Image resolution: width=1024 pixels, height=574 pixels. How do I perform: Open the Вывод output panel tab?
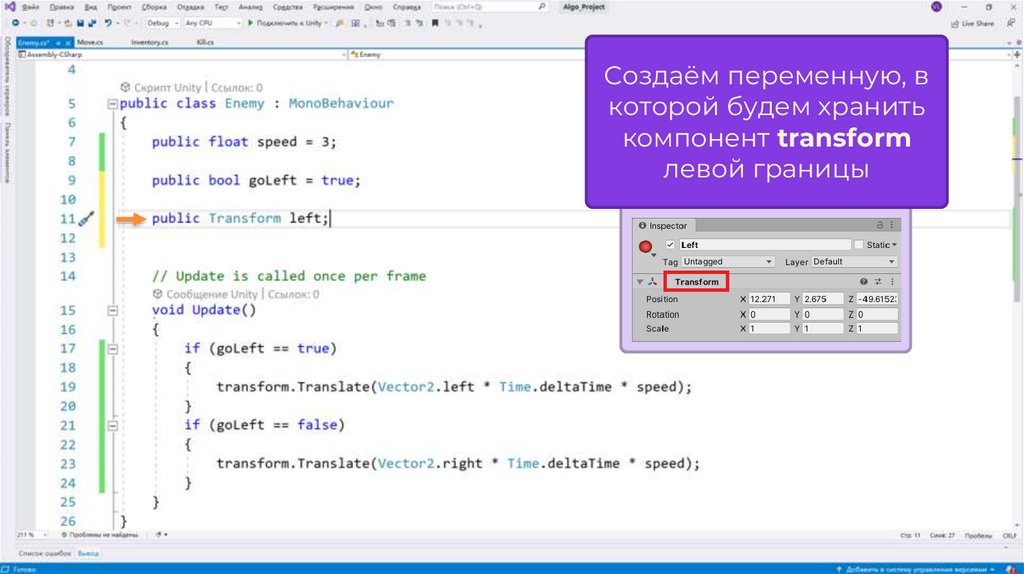pyautogui.click(x=88, y=554)
